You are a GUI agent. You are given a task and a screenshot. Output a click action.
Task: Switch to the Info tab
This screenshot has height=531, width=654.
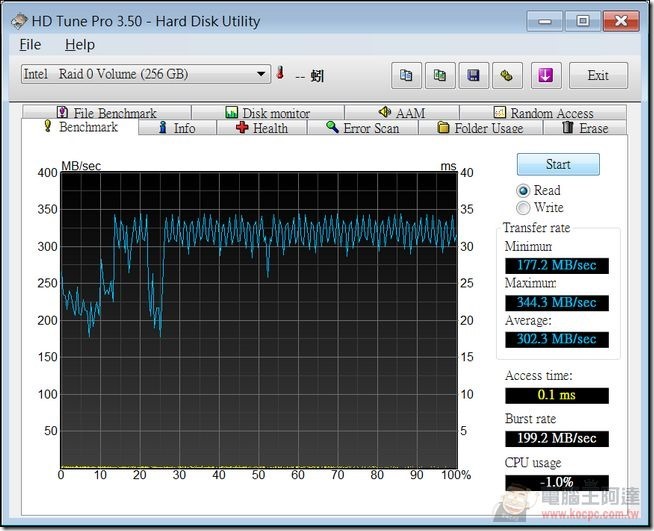(177, 128)
